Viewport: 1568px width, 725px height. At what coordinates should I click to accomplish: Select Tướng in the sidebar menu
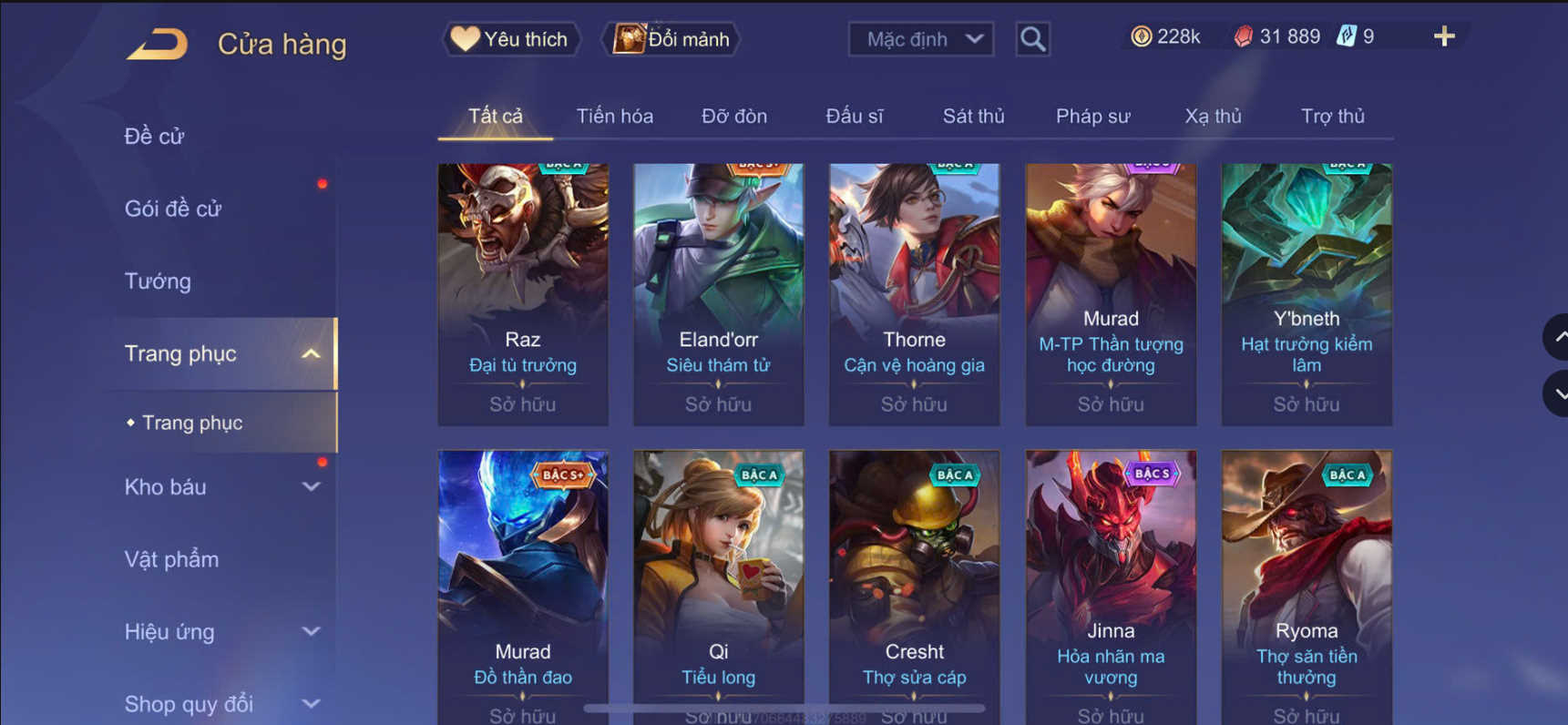click(158, 281)
